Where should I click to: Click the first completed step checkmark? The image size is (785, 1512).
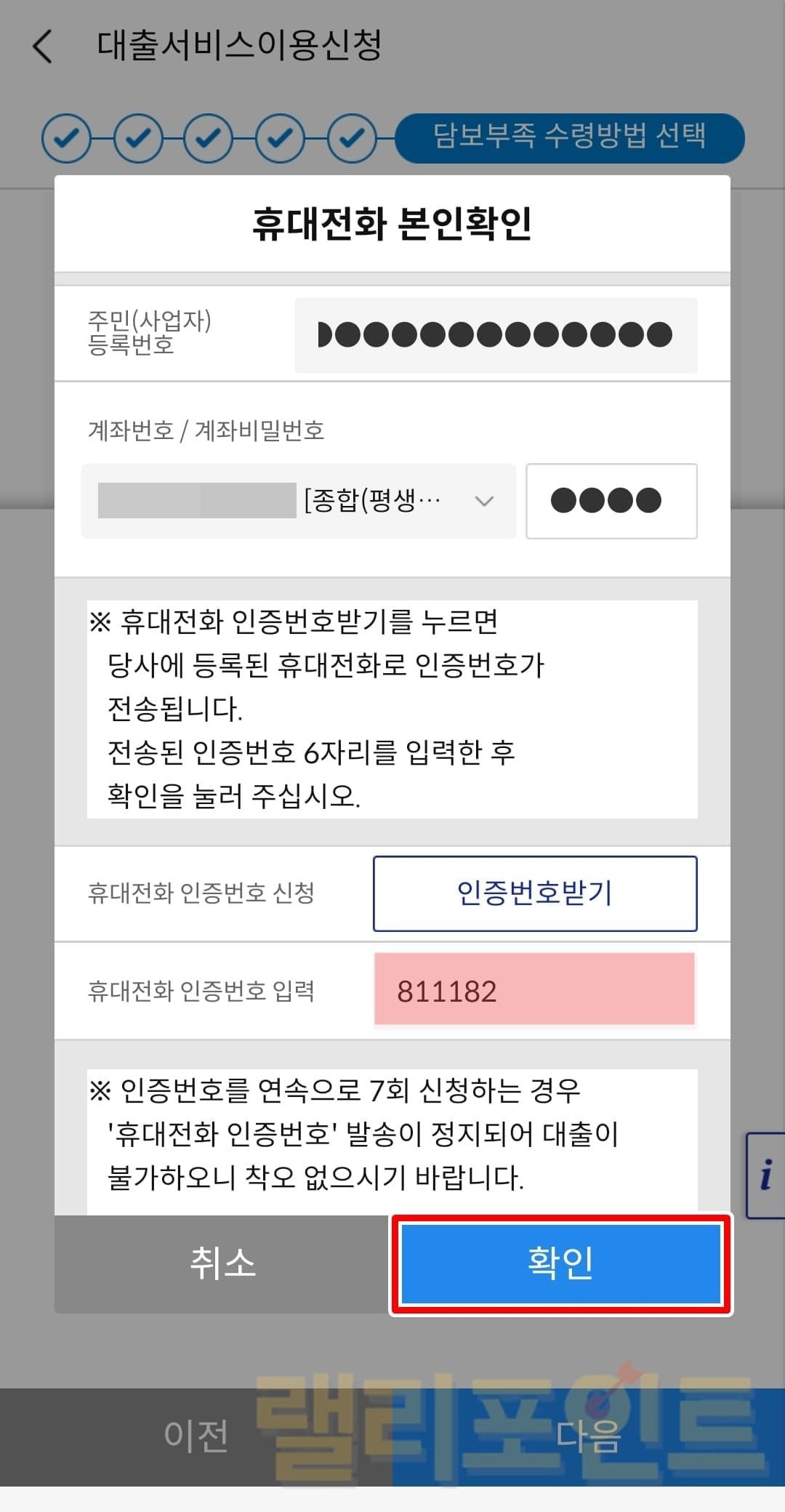[x=67, y=137]
